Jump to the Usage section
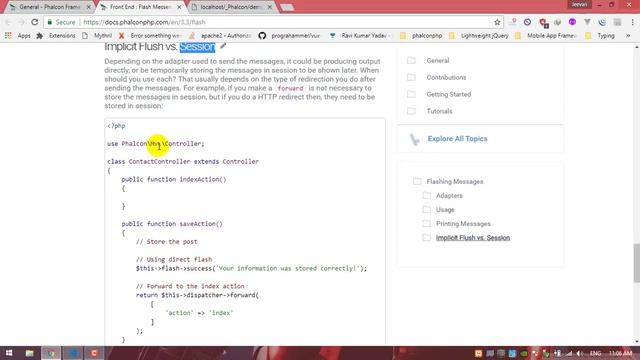The image size is (640, 360). tap(445, 210)
